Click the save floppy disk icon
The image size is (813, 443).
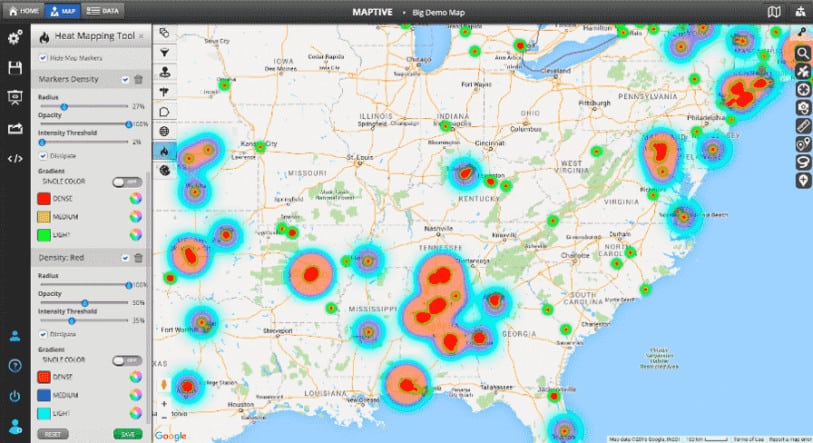tap(14, 68)
